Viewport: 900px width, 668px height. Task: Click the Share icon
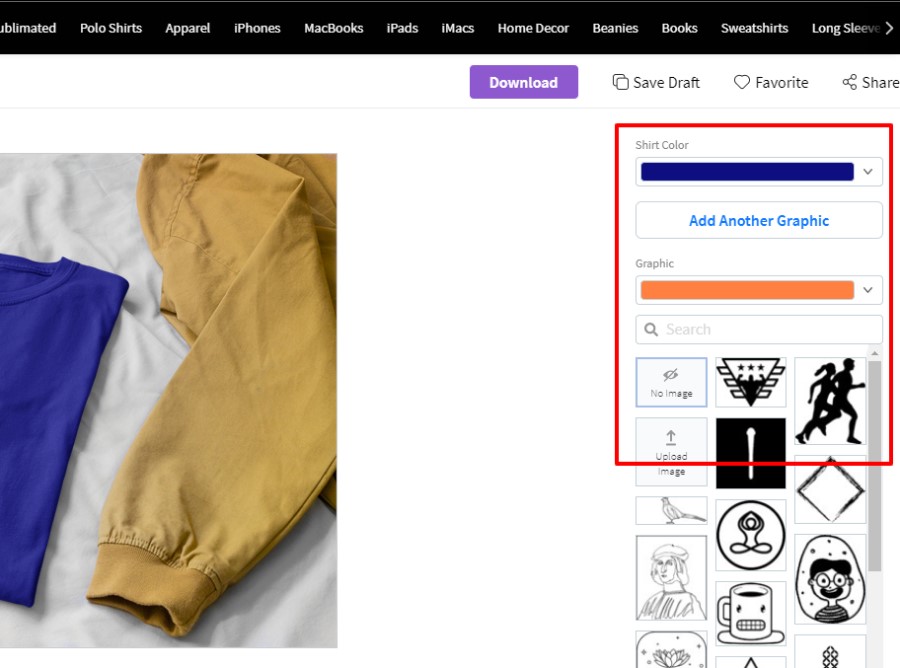point(849,82)
